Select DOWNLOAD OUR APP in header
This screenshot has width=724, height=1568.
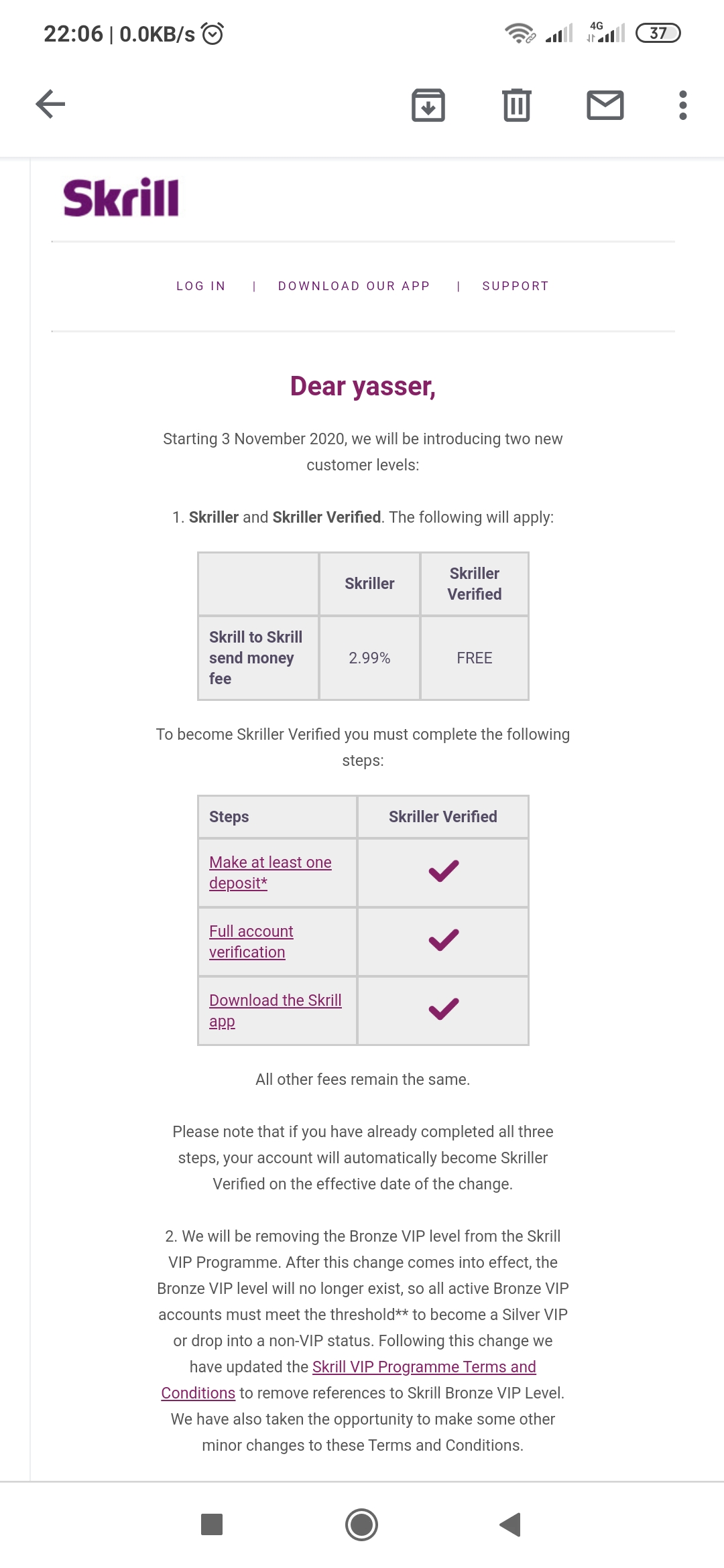pos(354,286)
